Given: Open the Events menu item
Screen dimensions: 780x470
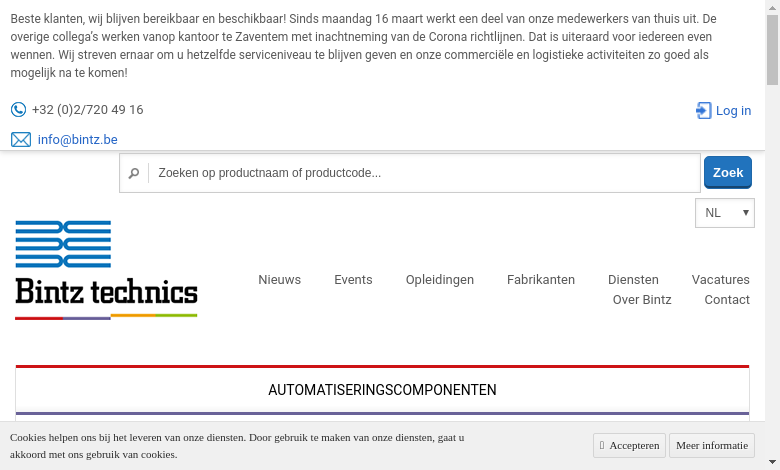Looking at the screenshot, I should 353,280.
